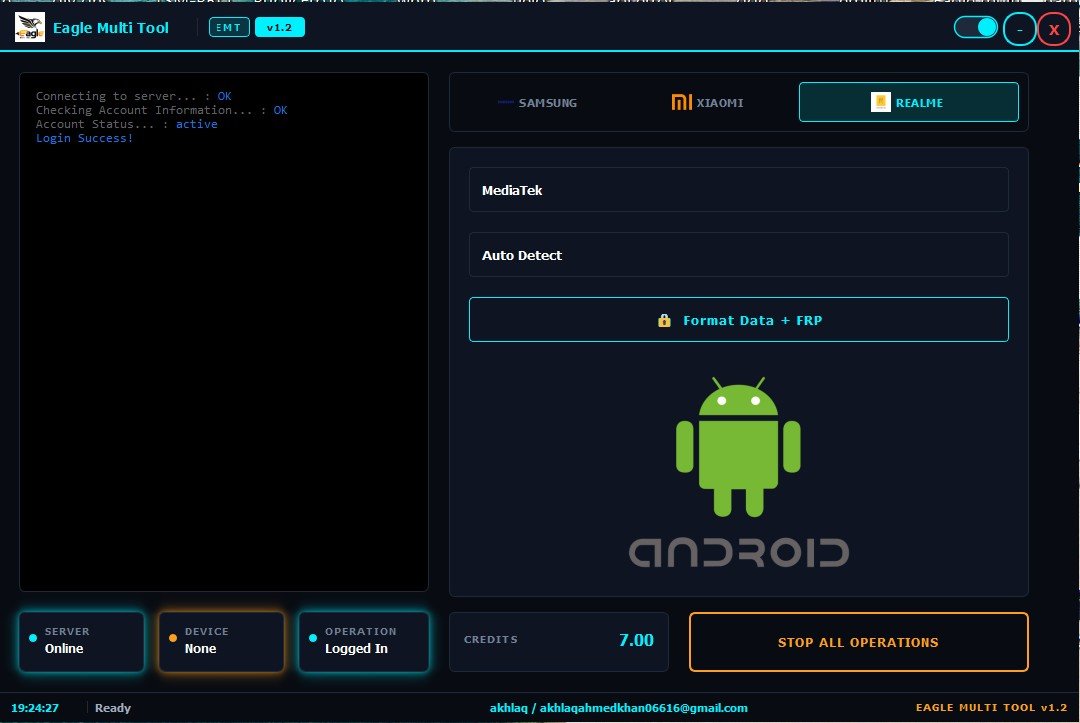This screenshot has height=723, width=1080.
Task: Click the Ready status text
Action: point(113,708)
